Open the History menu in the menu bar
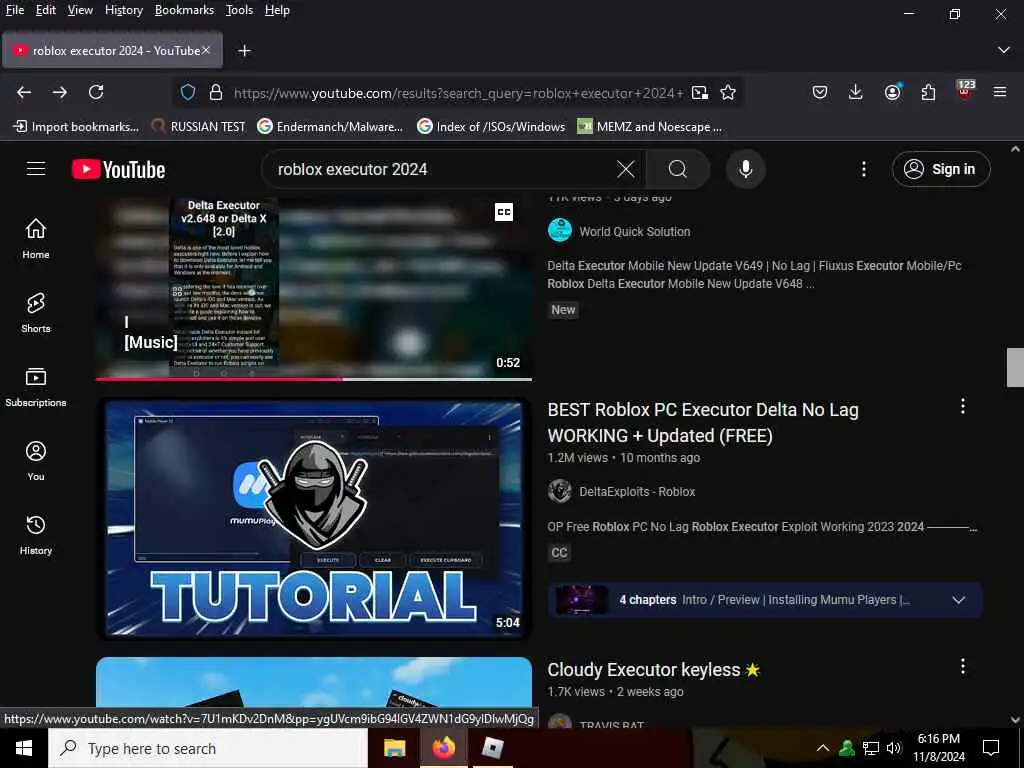This screenshot has height=768, width=1024. point(123,10)
